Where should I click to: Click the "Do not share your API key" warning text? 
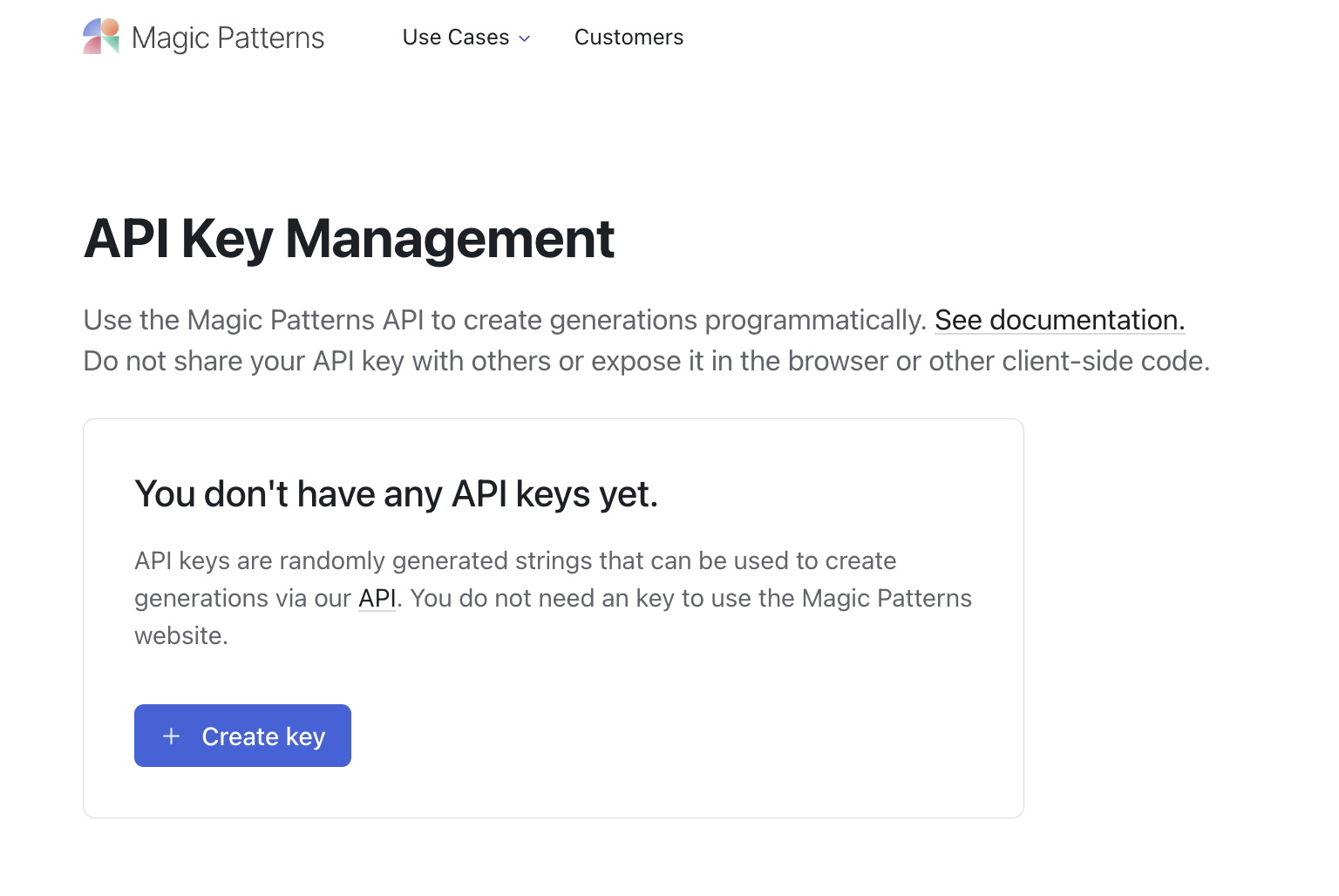[x=646, y=361]
